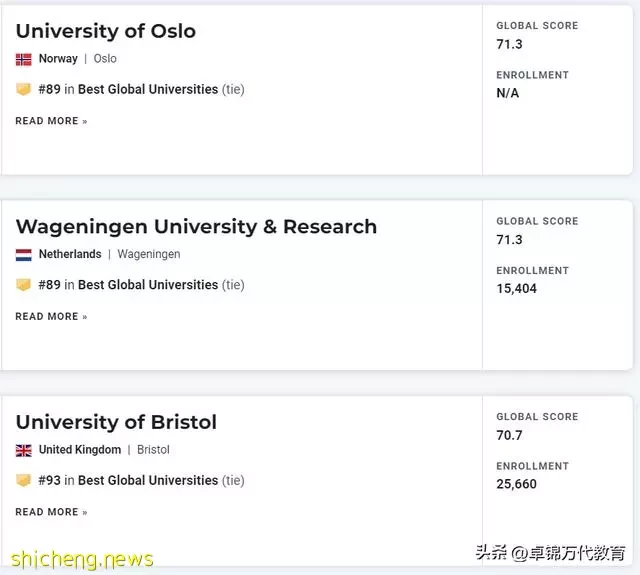This screenshot has height=575, width=640.
Task: Click READ MORE under University of Oslo
Action: pyautogui.click(x=51, y=121)
